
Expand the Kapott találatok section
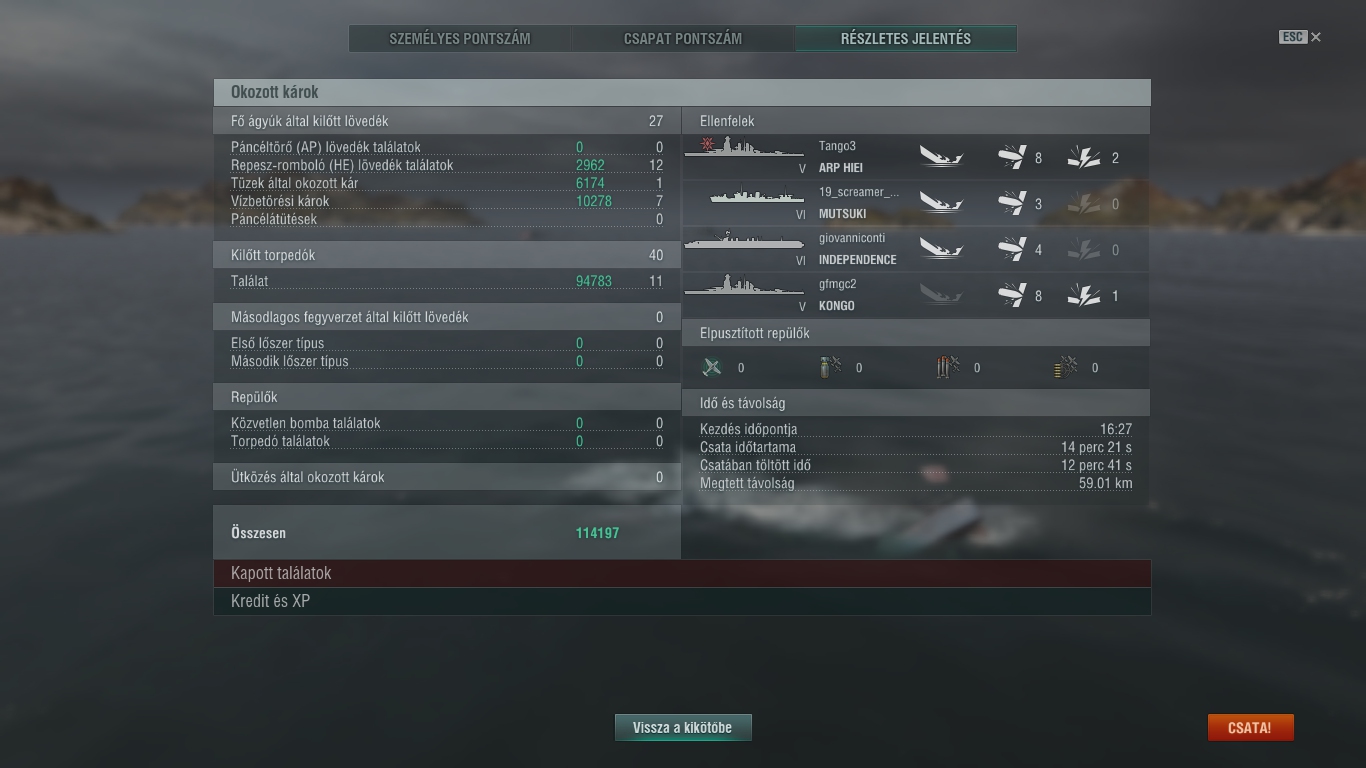[682, 573]
